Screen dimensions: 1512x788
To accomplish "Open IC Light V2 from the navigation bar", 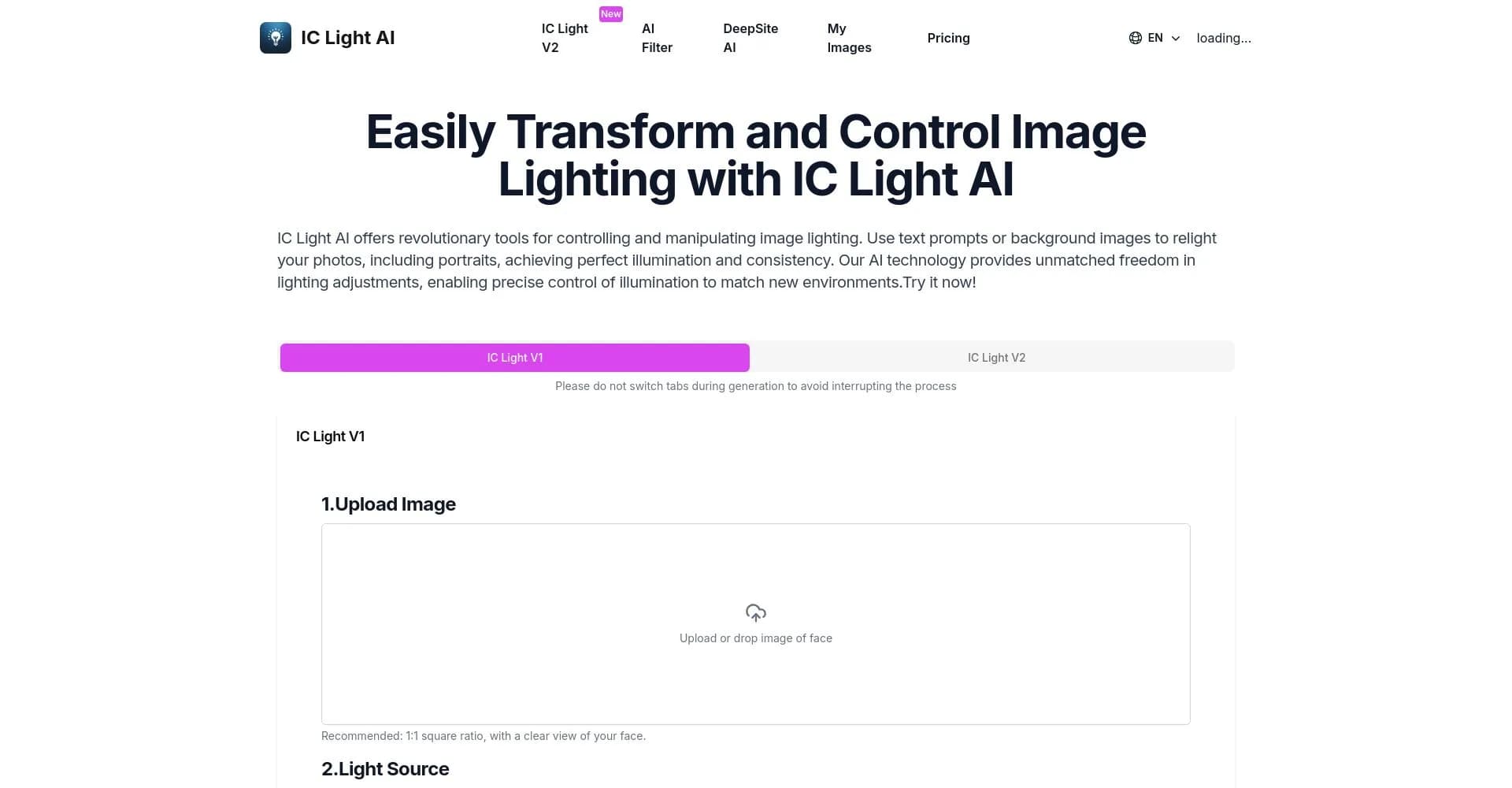I will tap(565, 38).
